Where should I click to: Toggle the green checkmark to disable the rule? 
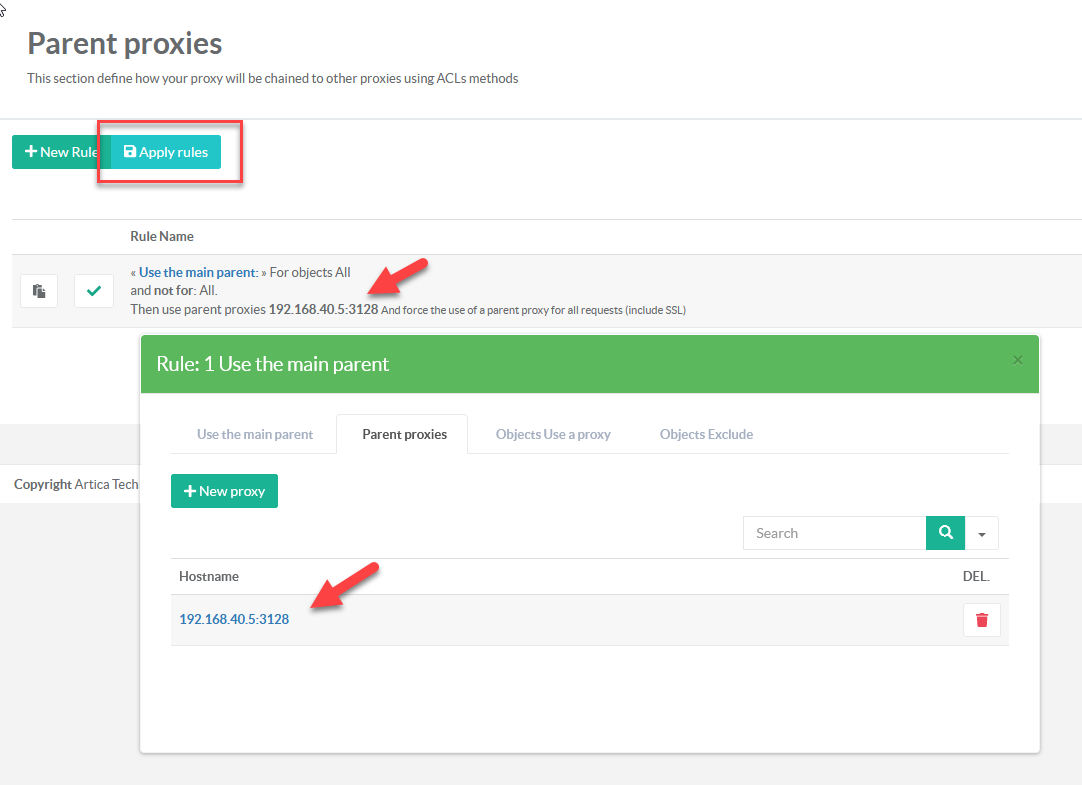click(93, 291)
